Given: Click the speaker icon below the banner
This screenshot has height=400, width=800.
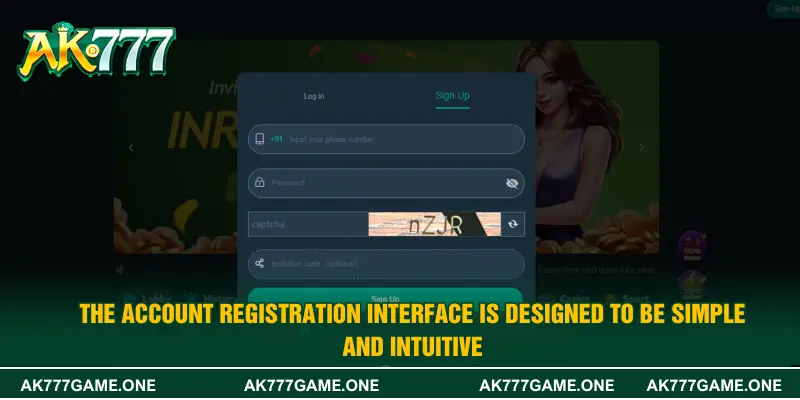Looking at the screenshot, I should (x=121, y=269).
